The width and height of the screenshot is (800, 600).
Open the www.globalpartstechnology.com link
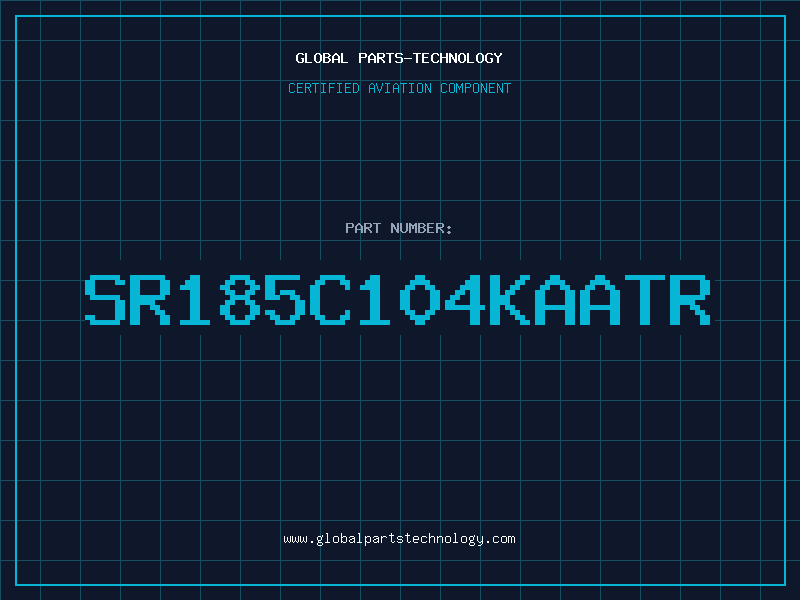(399, 539)
